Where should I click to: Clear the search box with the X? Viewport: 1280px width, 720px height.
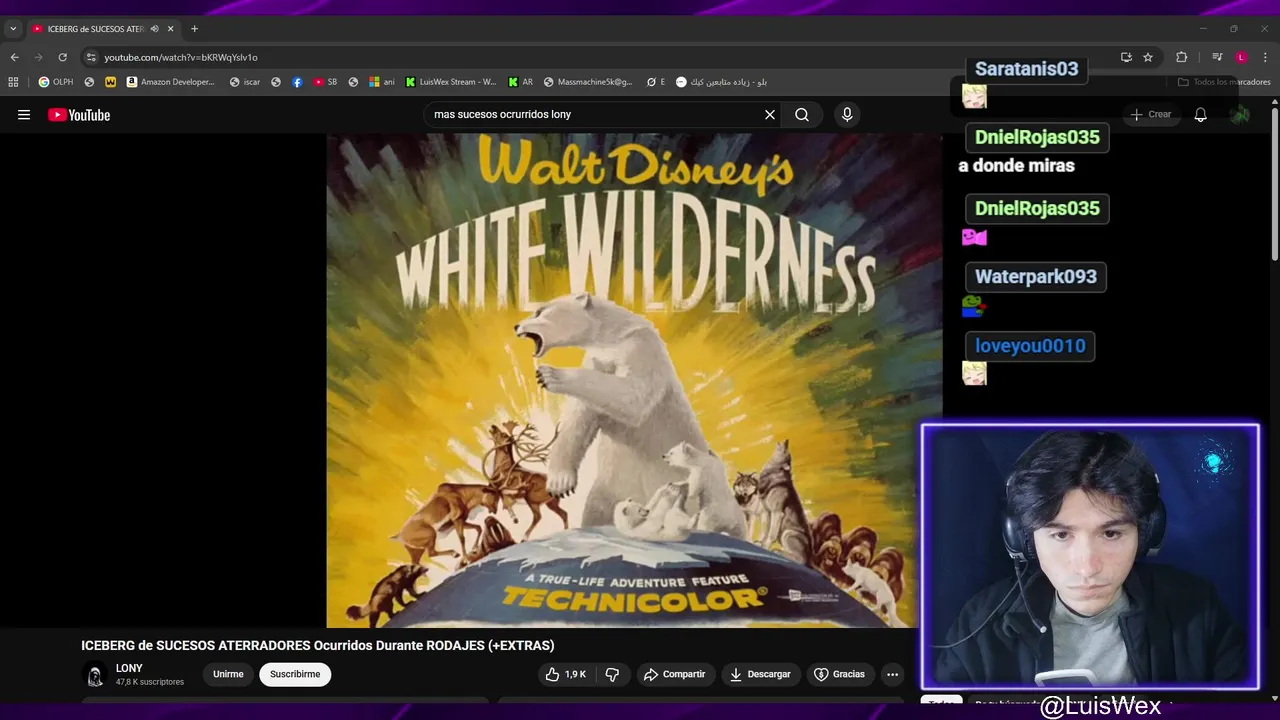(770, 115)
